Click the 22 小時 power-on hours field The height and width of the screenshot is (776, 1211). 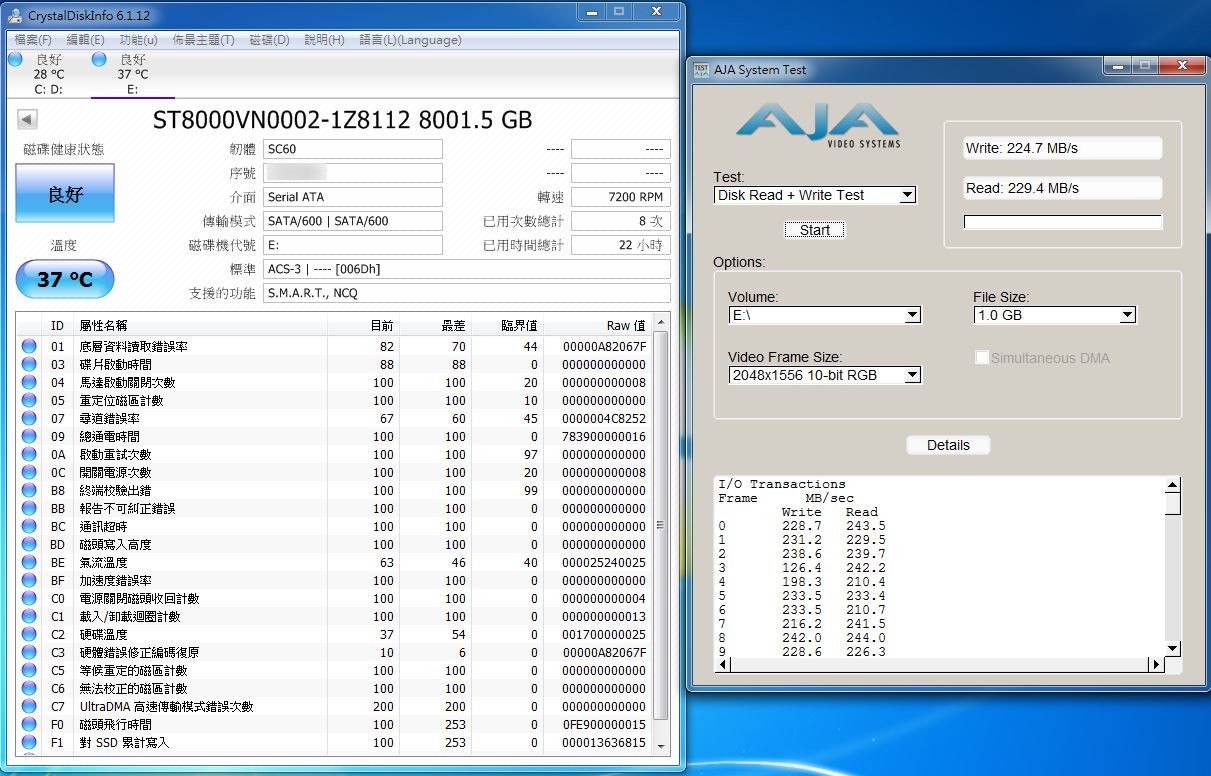click(620, 245)
